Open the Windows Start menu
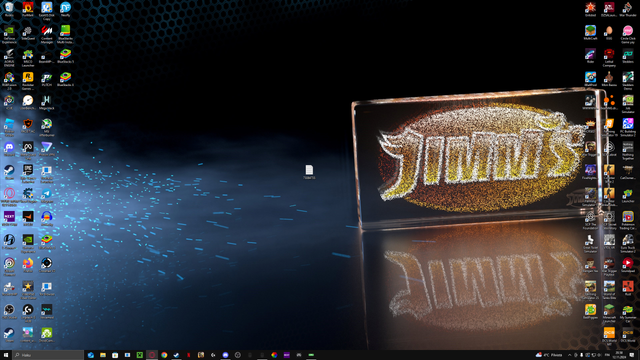 tap(6, 355)
